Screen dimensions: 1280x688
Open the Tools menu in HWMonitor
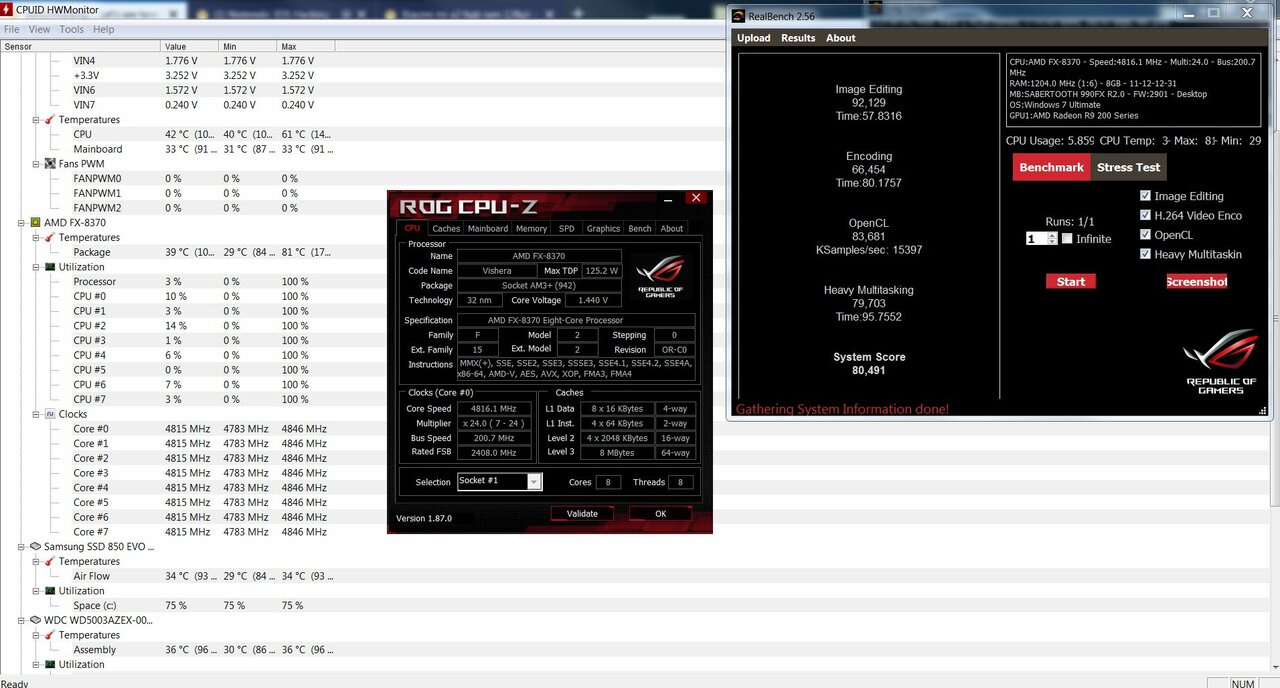pos(72,30)
